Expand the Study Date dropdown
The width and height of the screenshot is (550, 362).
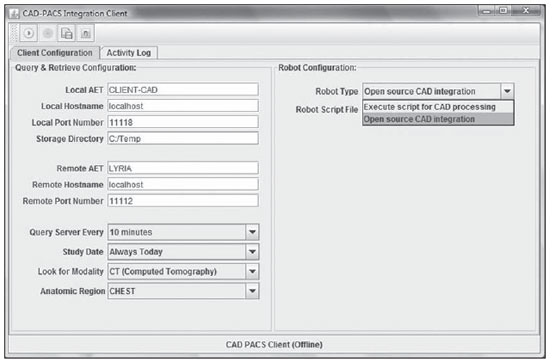coord(252,252)
